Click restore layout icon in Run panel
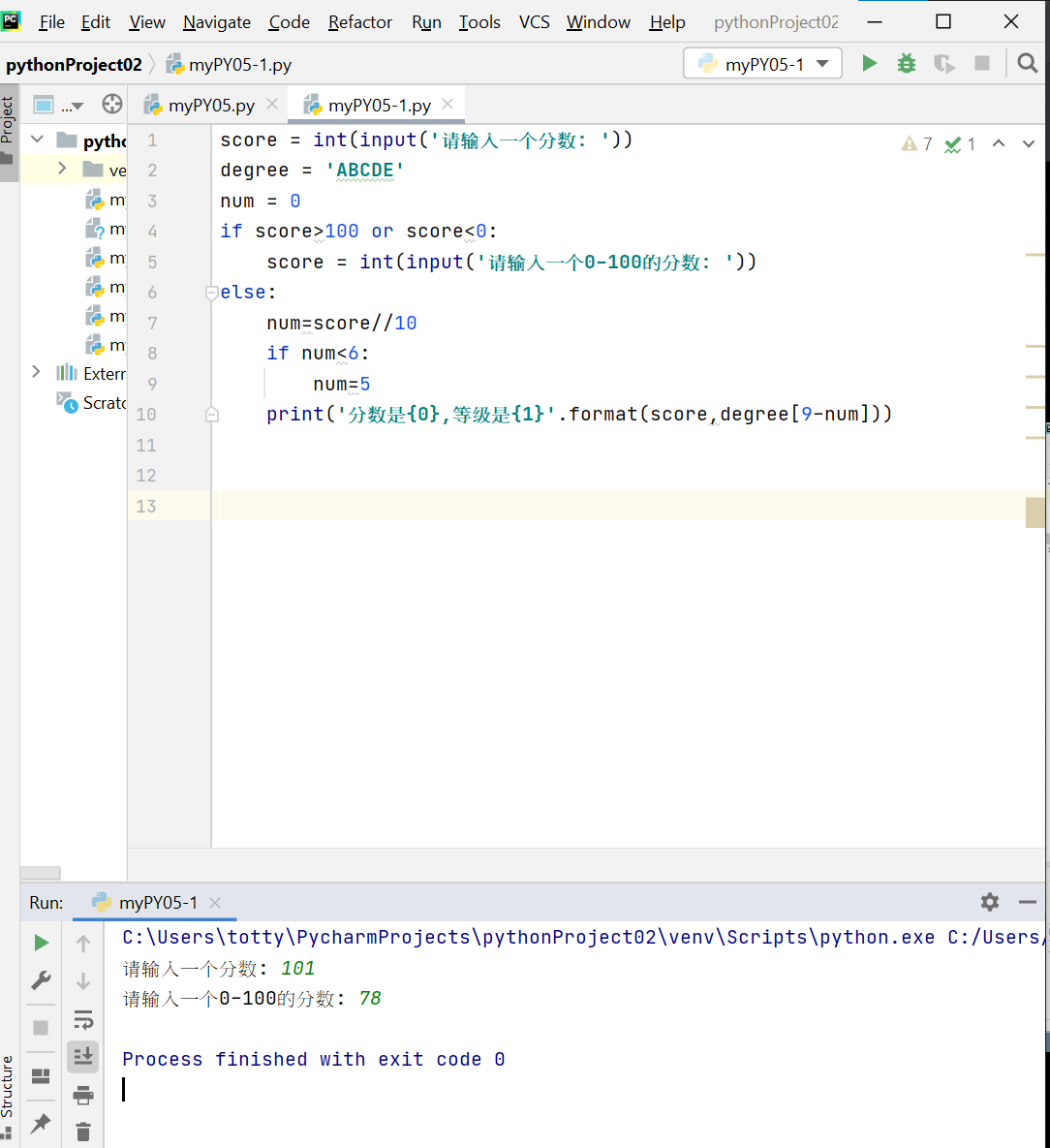The width and height of the screenshot is (1050, 1148). click(41, 1075)
